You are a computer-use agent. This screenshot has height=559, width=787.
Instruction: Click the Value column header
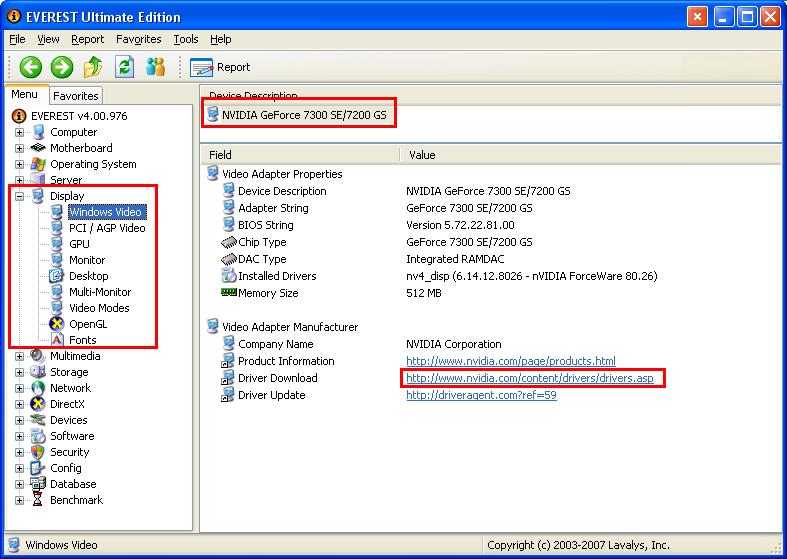coord(591,155)
